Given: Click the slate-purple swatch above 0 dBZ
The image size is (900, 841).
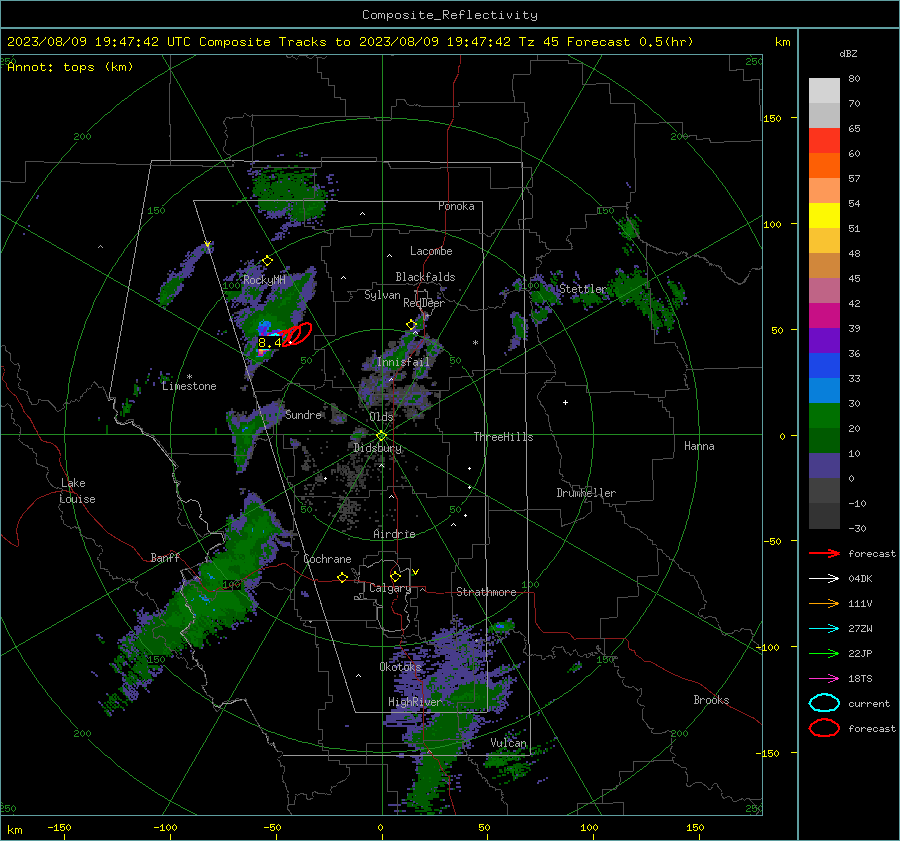Looking at the screenshot, I should pos(824,465).
